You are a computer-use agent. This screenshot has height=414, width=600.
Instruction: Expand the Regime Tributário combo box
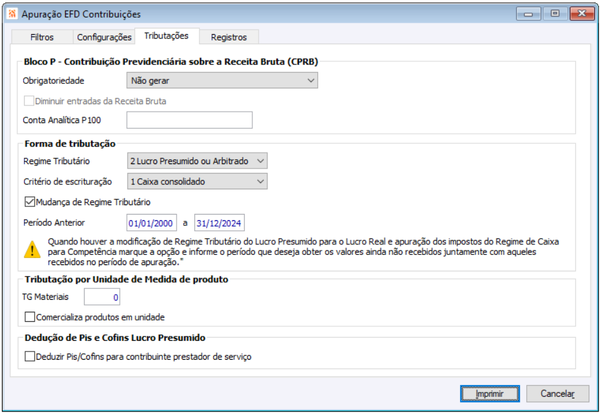[197, 161]
